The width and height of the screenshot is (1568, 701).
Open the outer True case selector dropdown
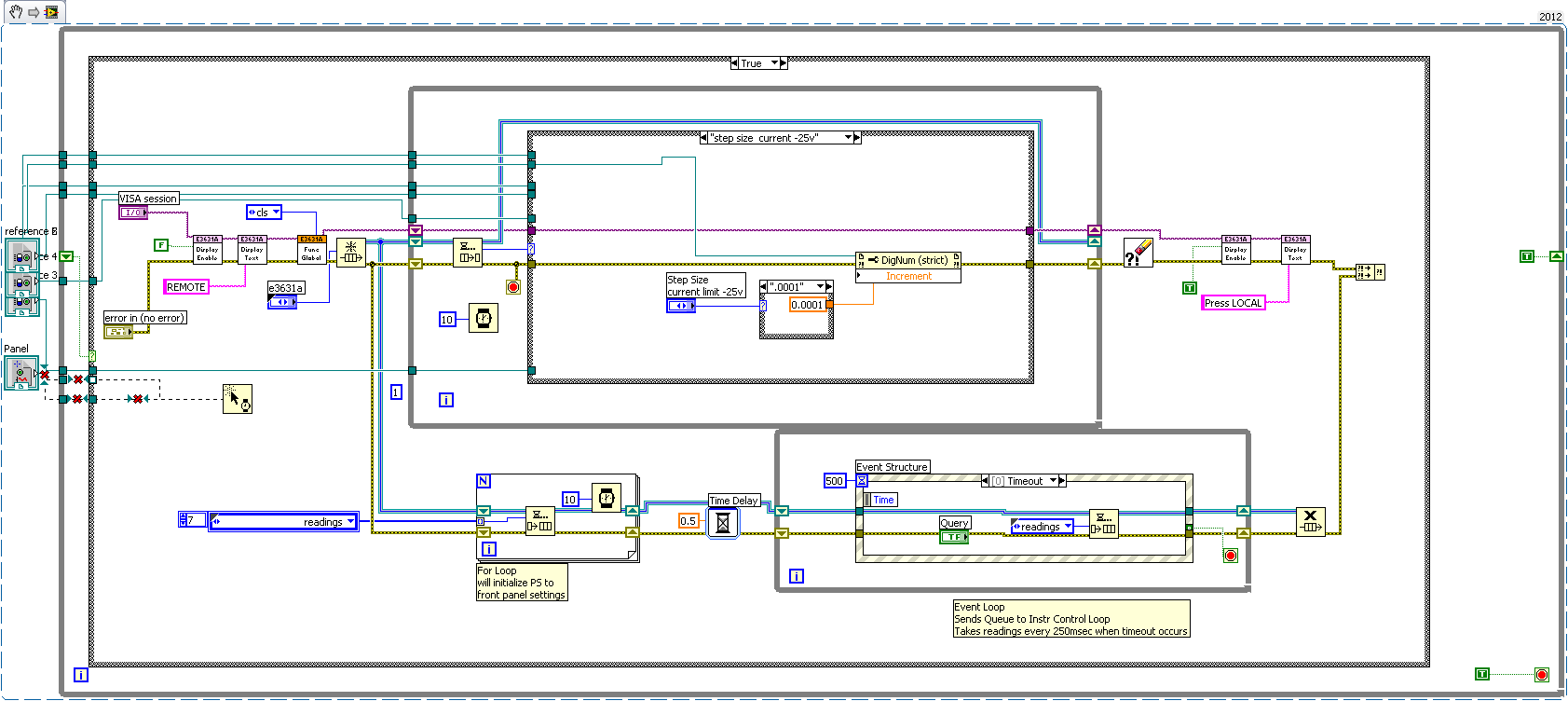pos(774,63)
